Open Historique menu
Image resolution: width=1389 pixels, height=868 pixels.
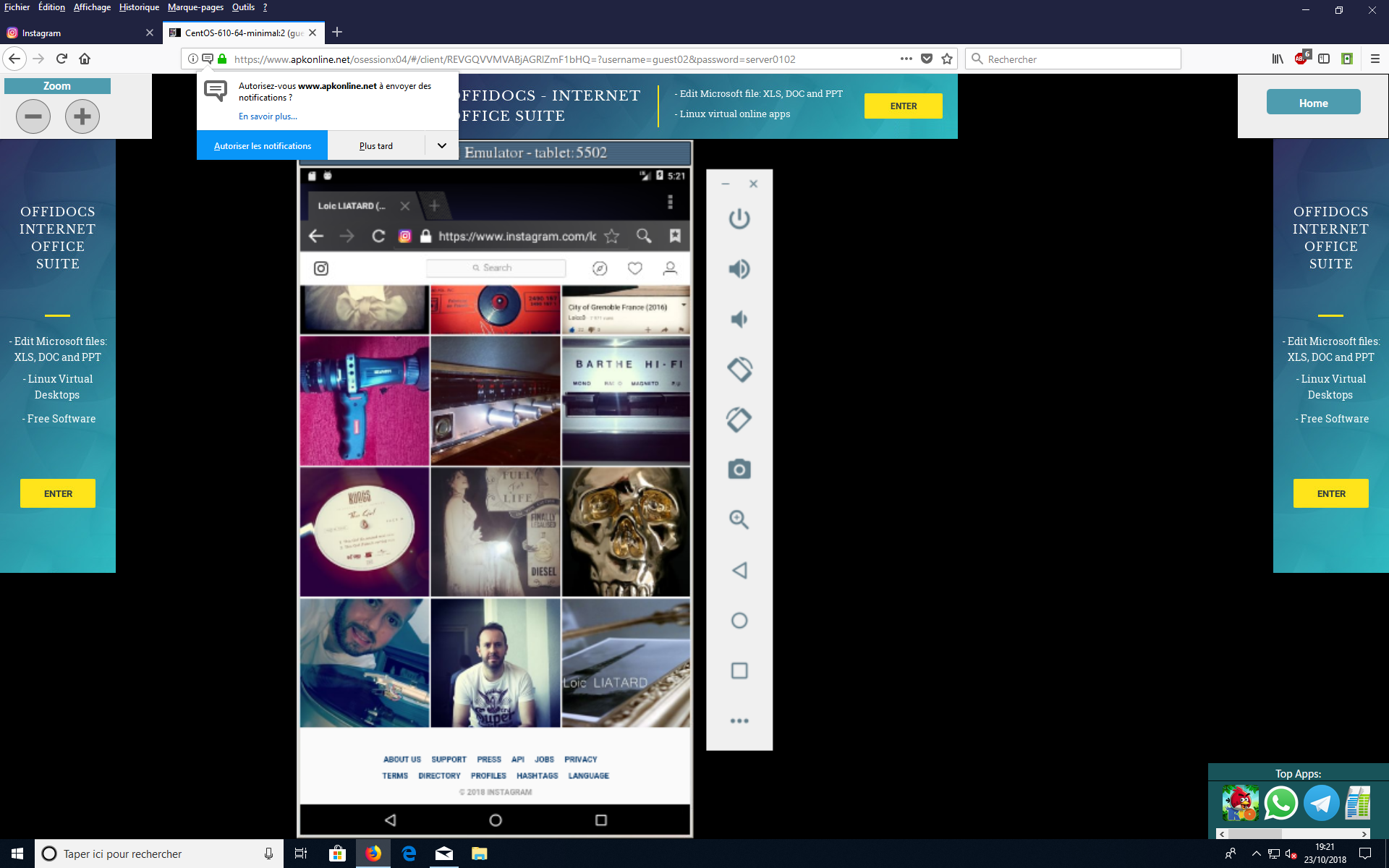tap(139, 7)
